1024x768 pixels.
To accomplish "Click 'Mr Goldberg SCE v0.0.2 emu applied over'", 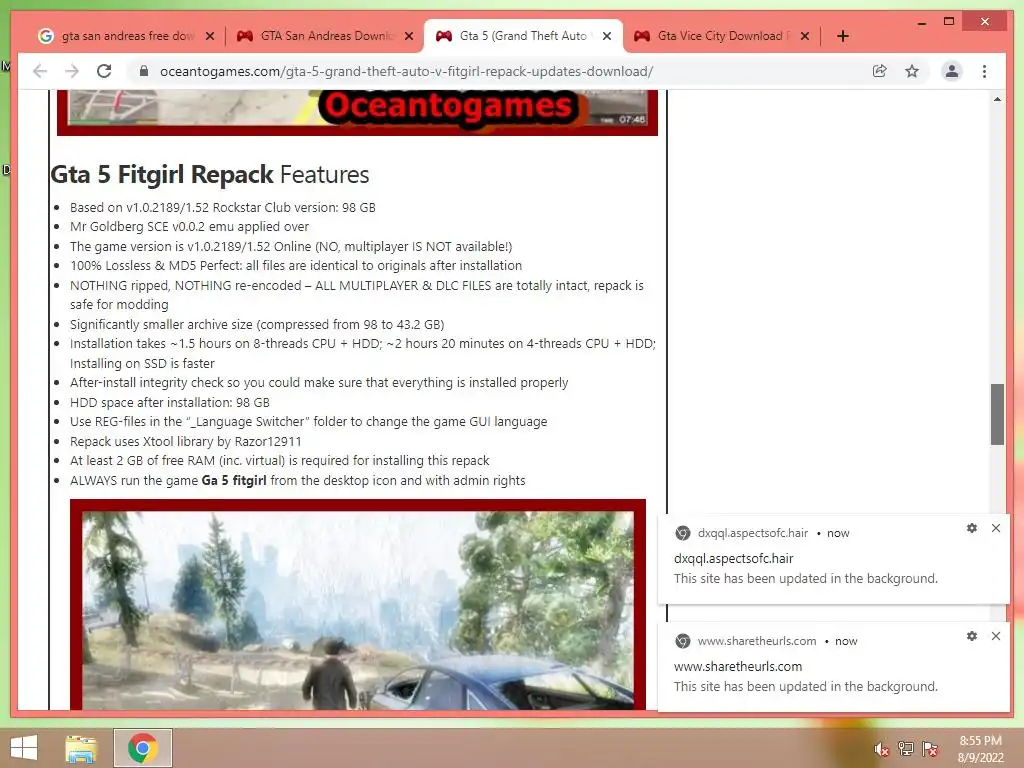I will pos(189,227).
